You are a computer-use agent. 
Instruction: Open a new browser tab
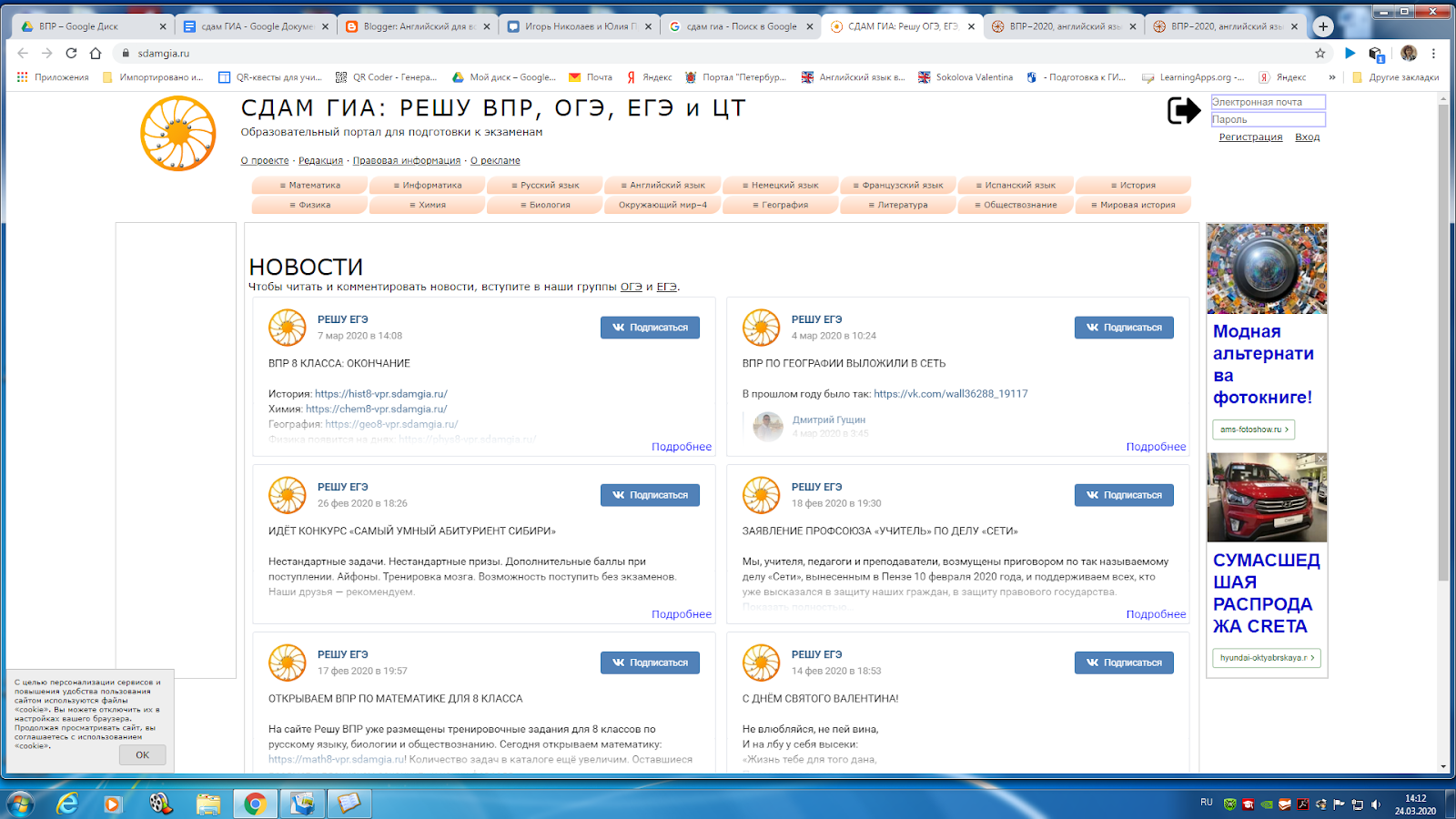(1323, 26)
